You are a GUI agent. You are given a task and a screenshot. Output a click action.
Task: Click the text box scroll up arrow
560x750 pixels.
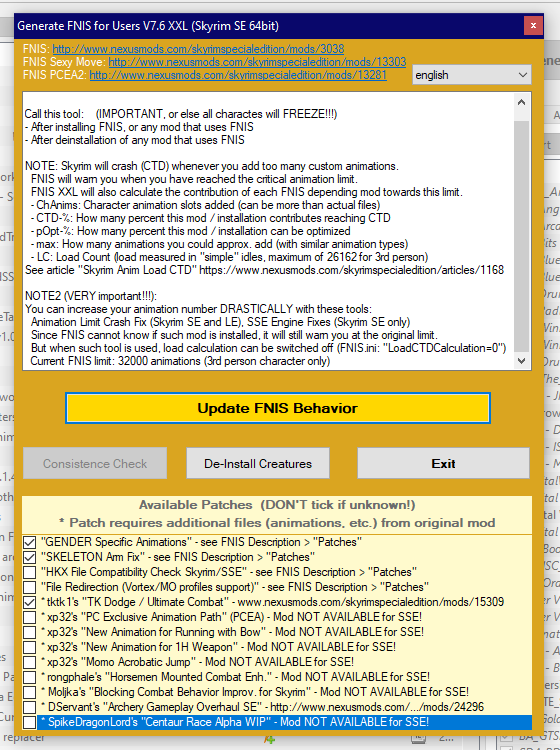(521, 102)
